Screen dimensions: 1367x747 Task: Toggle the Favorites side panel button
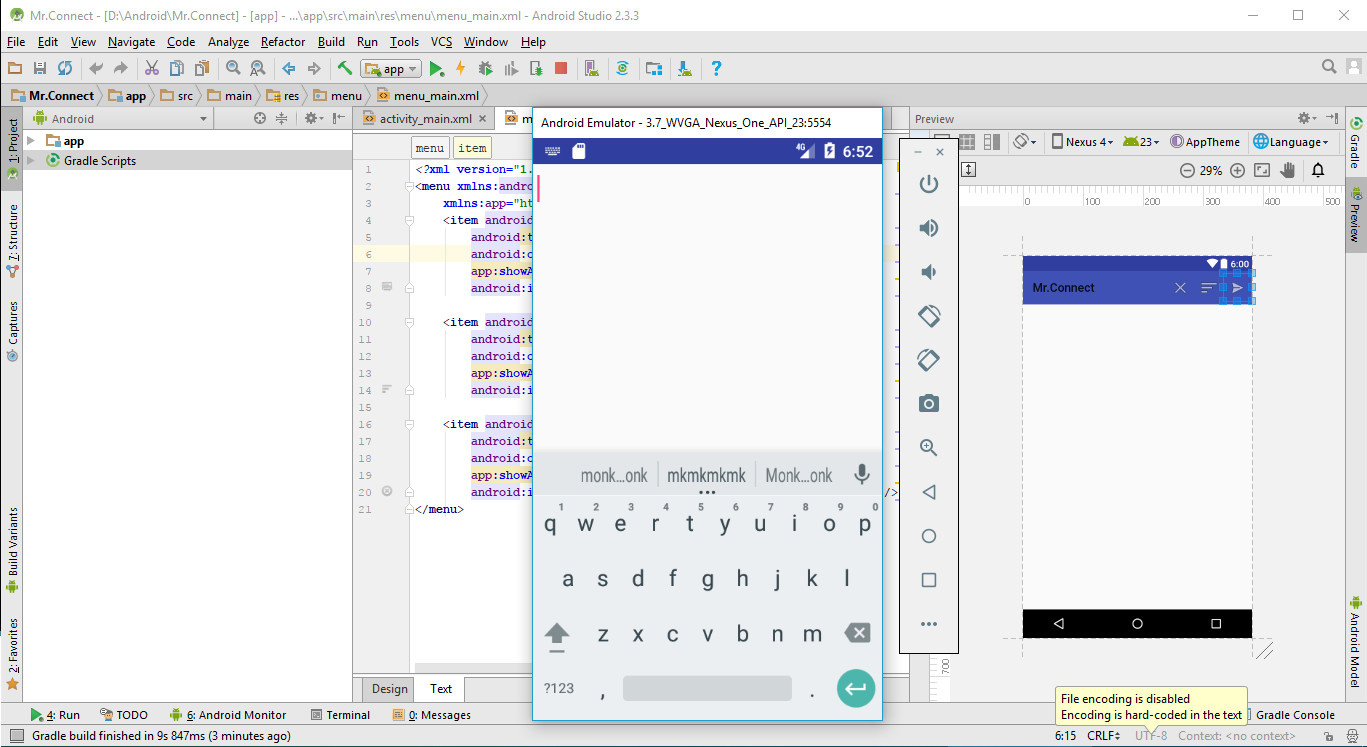click(x=12, y=653)
